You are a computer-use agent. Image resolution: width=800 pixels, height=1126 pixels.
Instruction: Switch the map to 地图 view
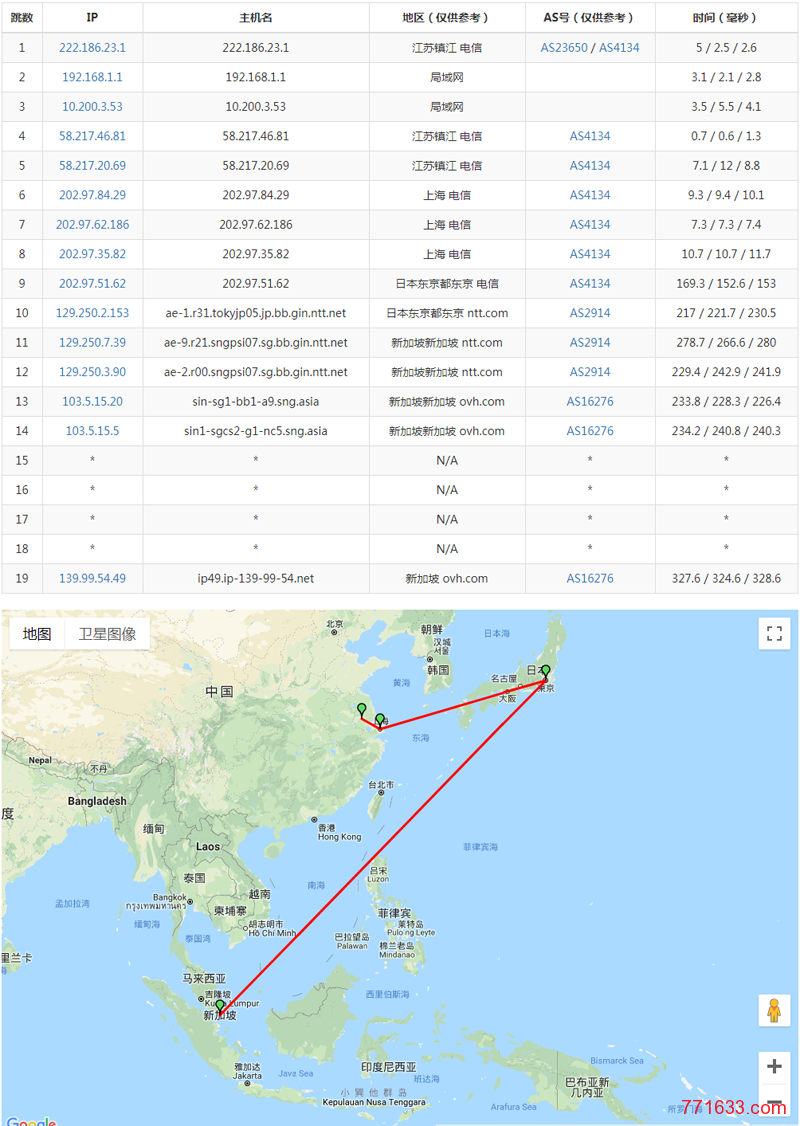37,634
